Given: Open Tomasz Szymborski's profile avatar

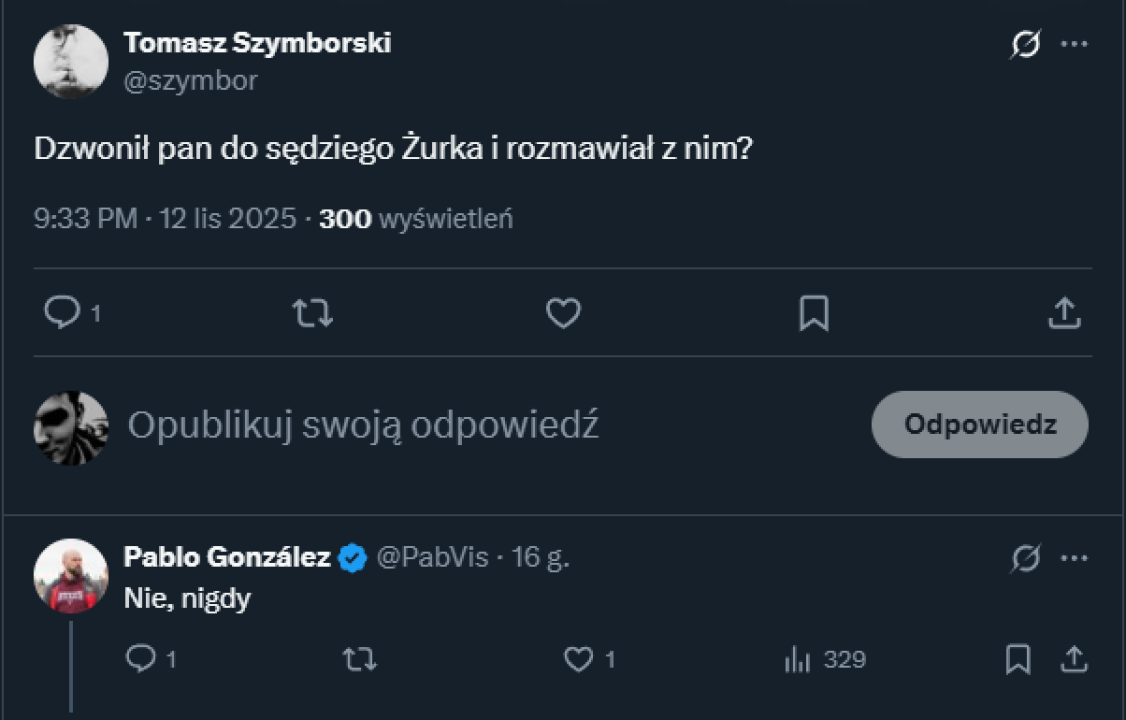Looking at the screenshot, I should [71, 61].
